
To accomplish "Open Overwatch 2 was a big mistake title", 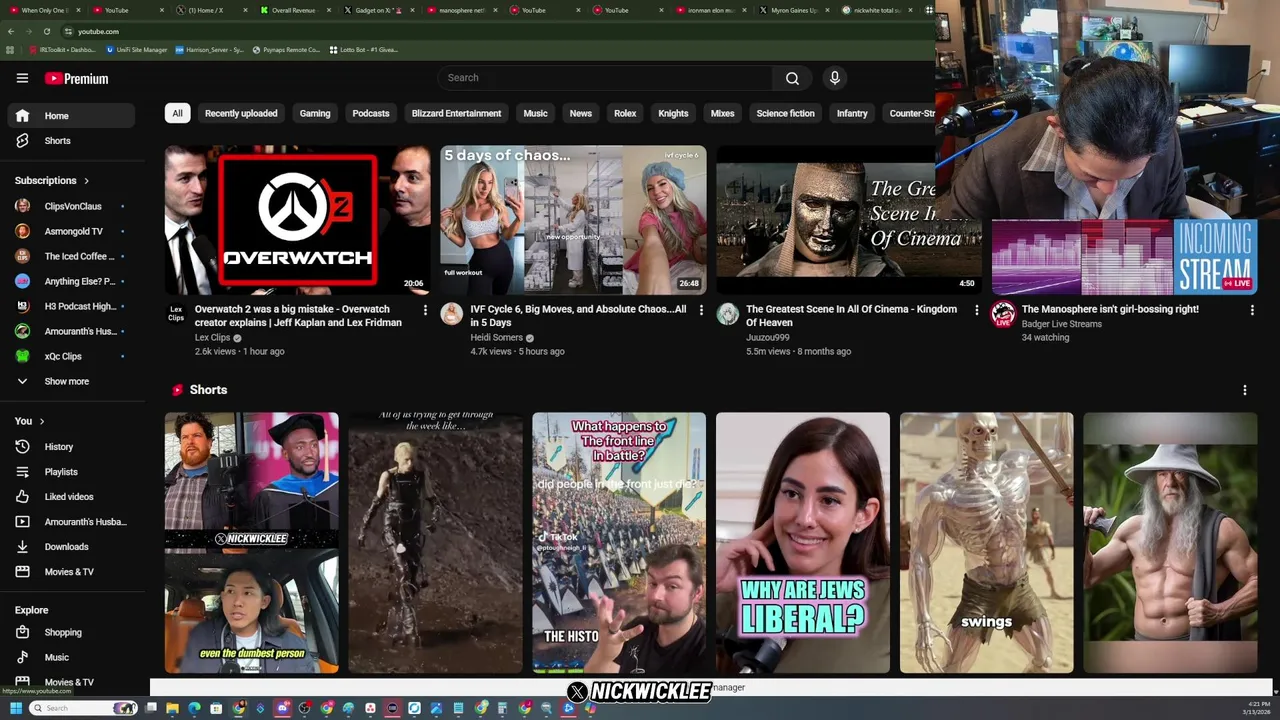I will pyautogui.click(x=298, y=316).
